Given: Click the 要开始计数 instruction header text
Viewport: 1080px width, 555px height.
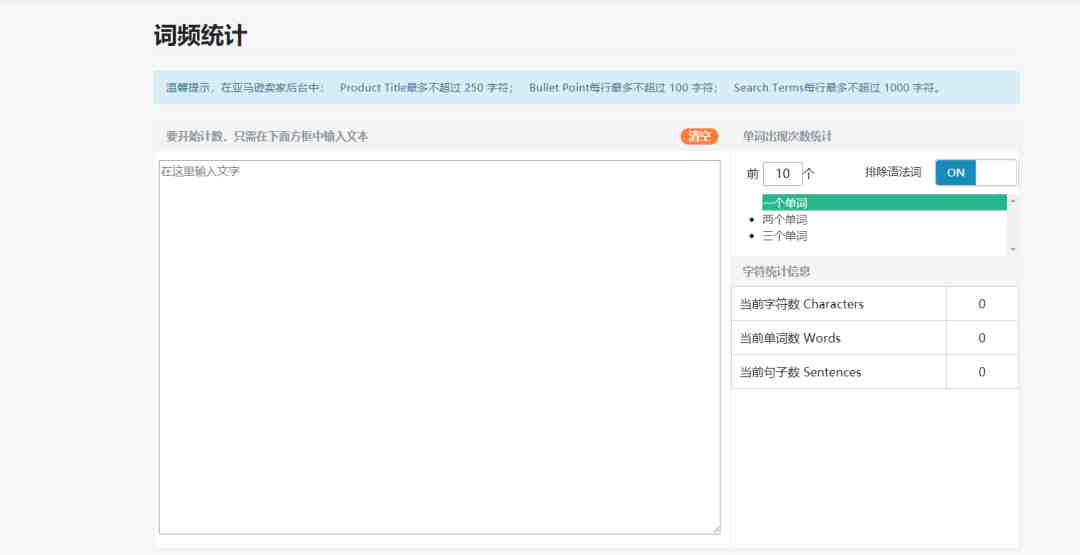Looking at the screenshot, I should (x=267, y=136).
